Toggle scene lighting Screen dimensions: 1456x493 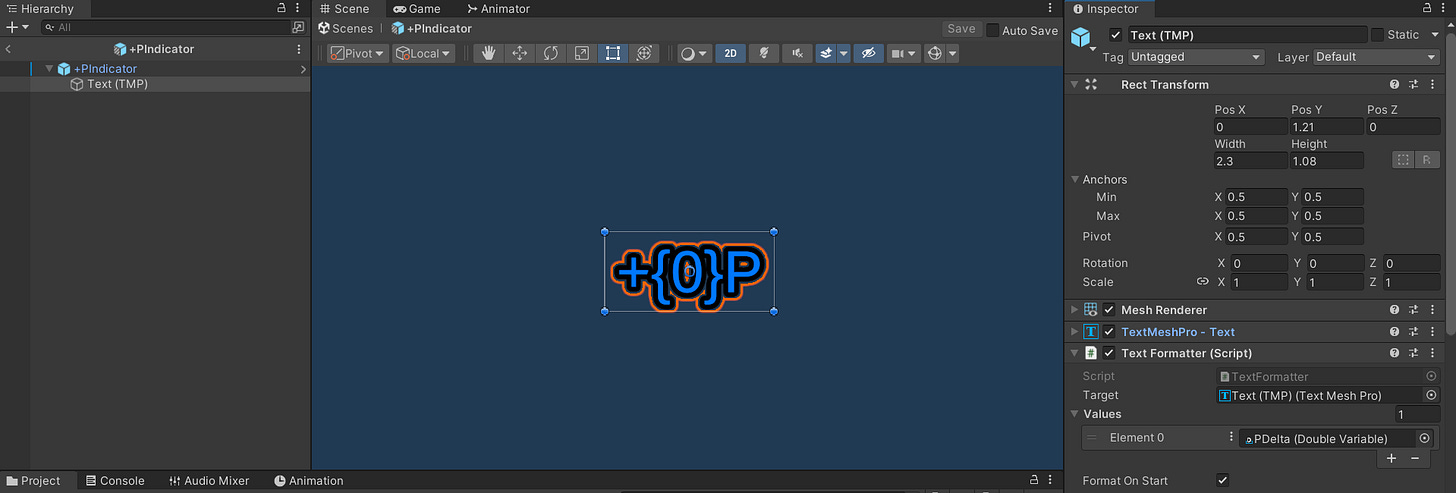pos(764,53)
